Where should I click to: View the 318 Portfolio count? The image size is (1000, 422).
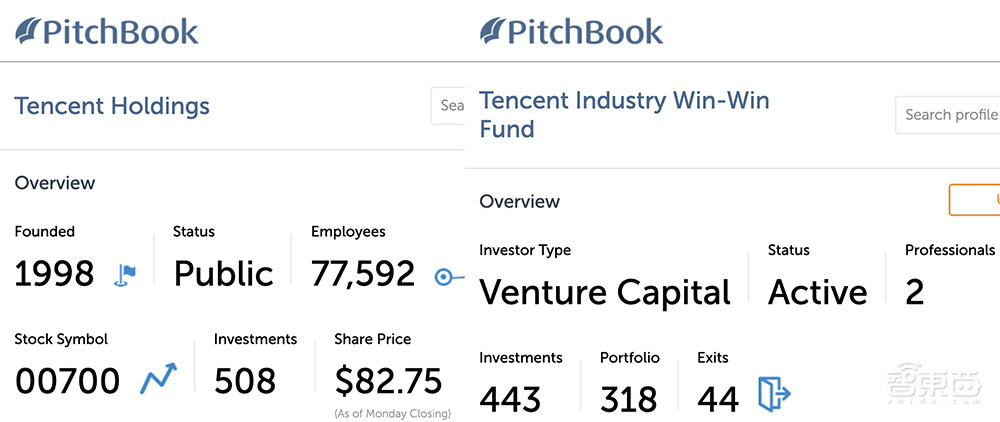629,398
